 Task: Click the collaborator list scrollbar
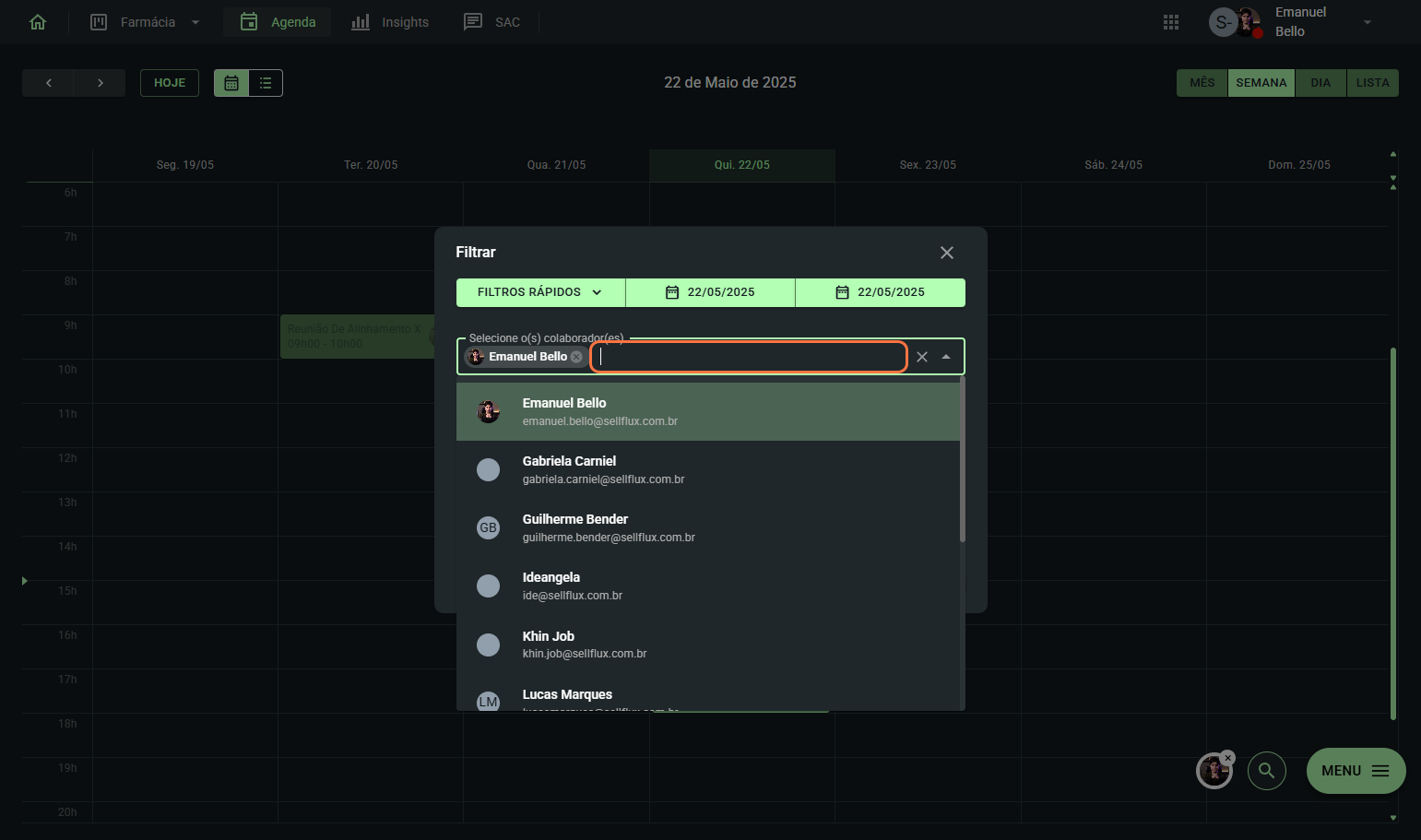tap(962, 461)
